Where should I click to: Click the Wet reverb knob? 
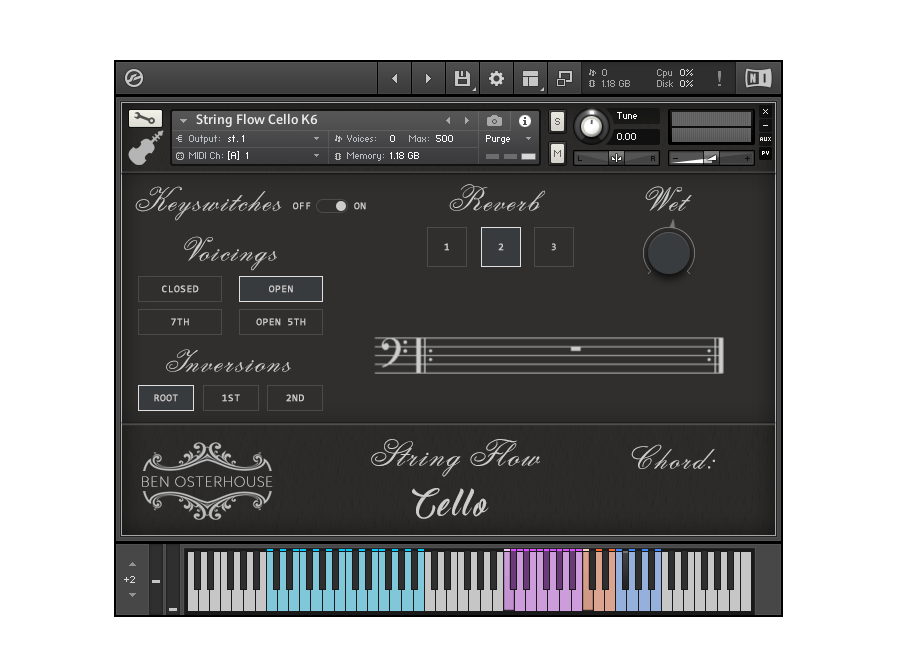[x=669, y=253]
